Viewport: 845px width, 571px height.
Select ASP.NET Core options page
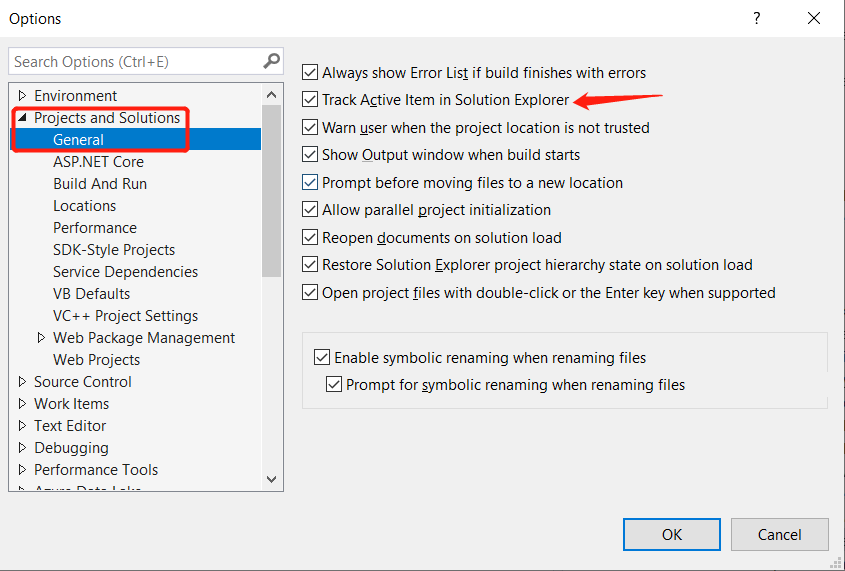pyautogui.click(x=98, y=162)
